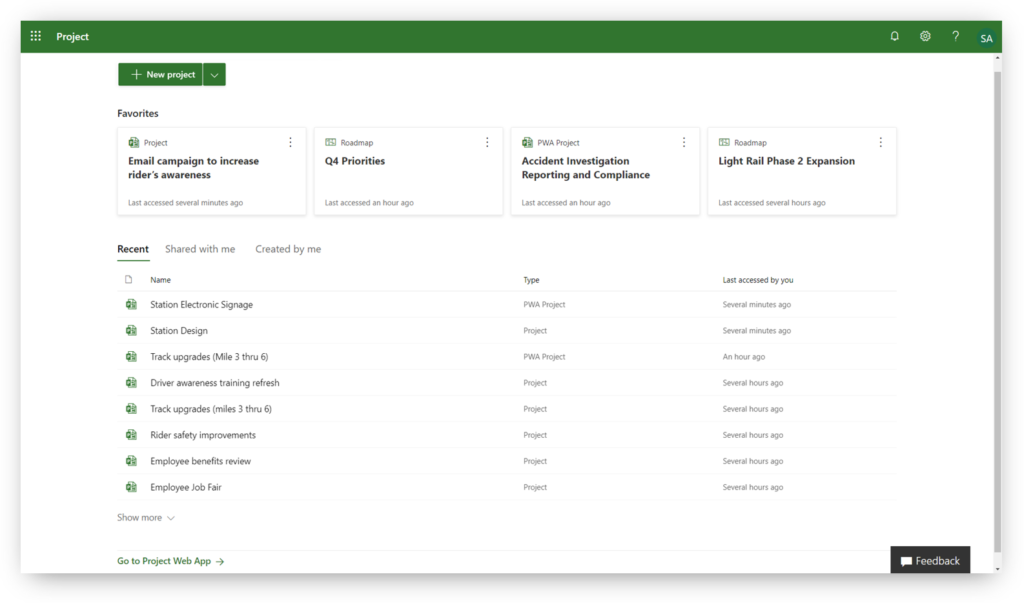The height and width of the screenshot is (603, 1024).
Task: Open more options on Light Rail card
Action: (x=880, y=142)
